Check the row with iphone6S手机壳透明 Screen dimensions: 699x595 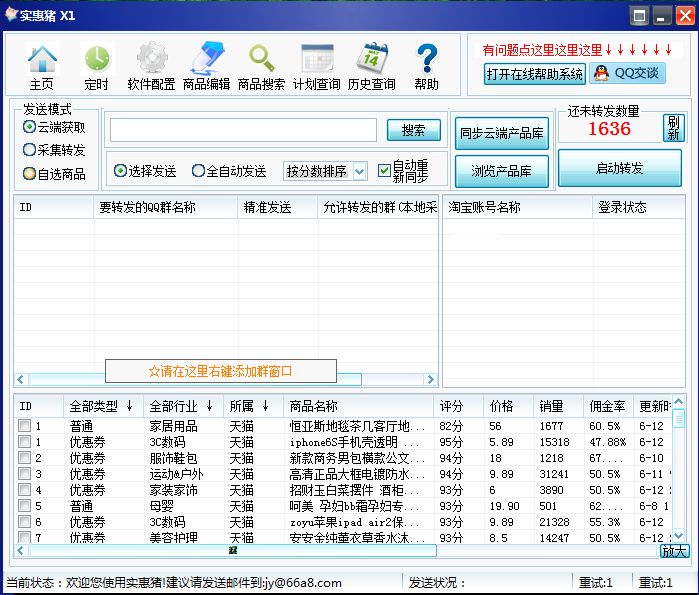pos(25,442)
